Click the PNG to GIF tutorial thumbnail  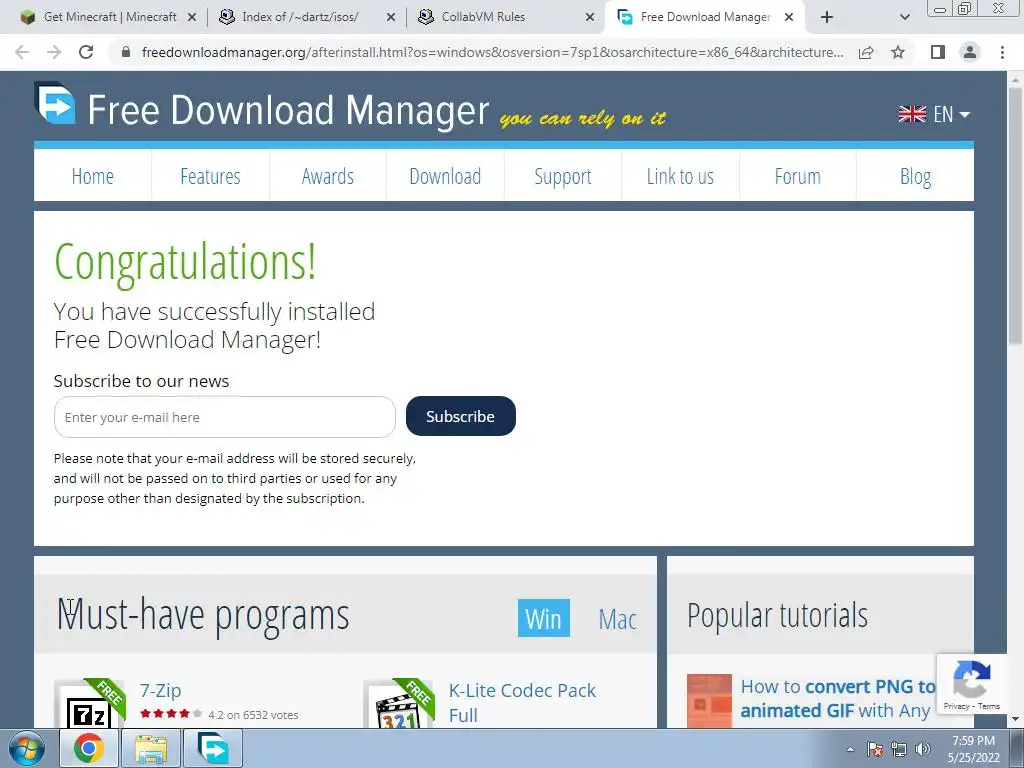pos(709,701)
